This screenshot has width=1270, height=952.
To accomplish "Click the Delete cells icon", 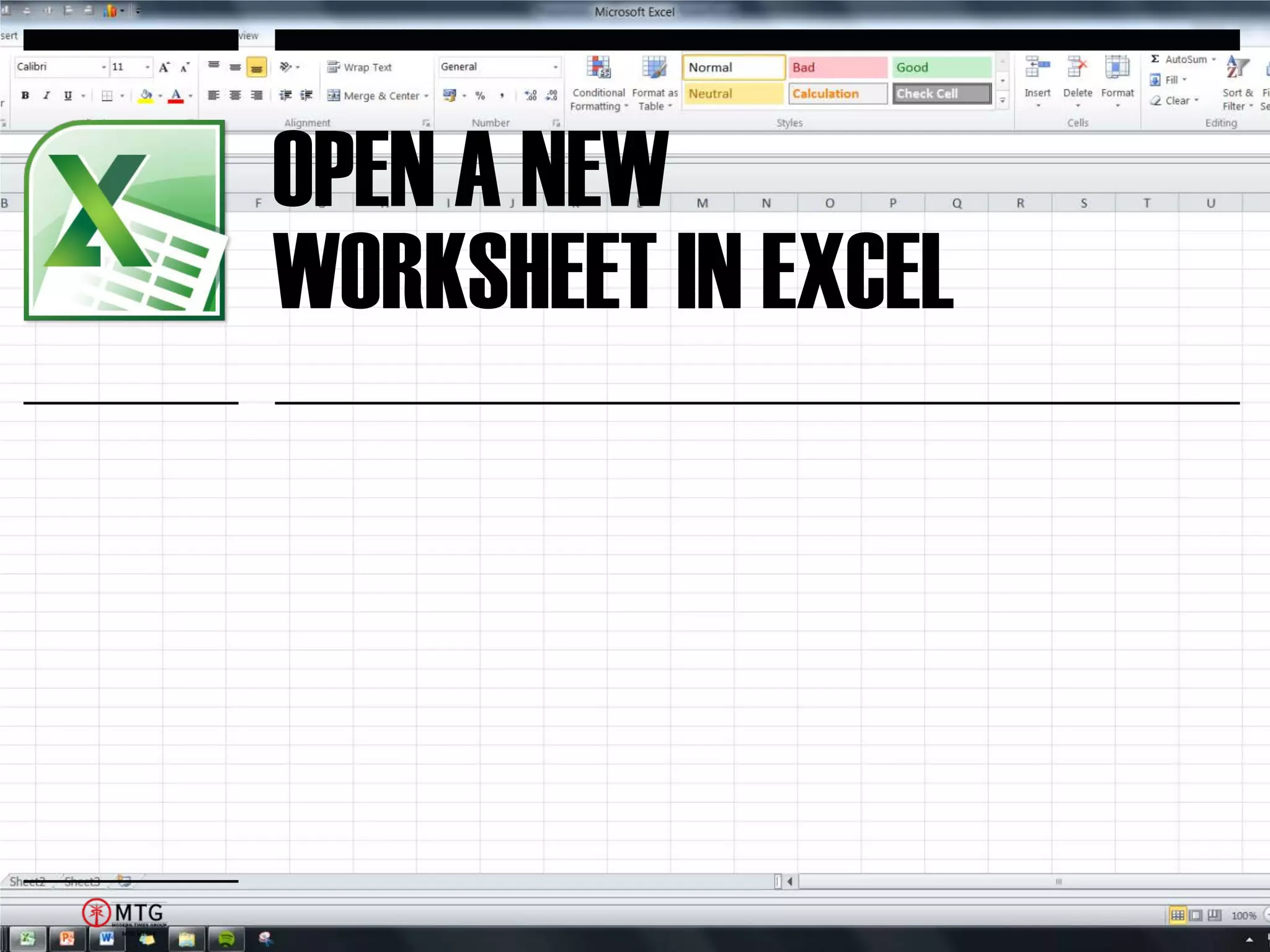I will pos(1078,68).
